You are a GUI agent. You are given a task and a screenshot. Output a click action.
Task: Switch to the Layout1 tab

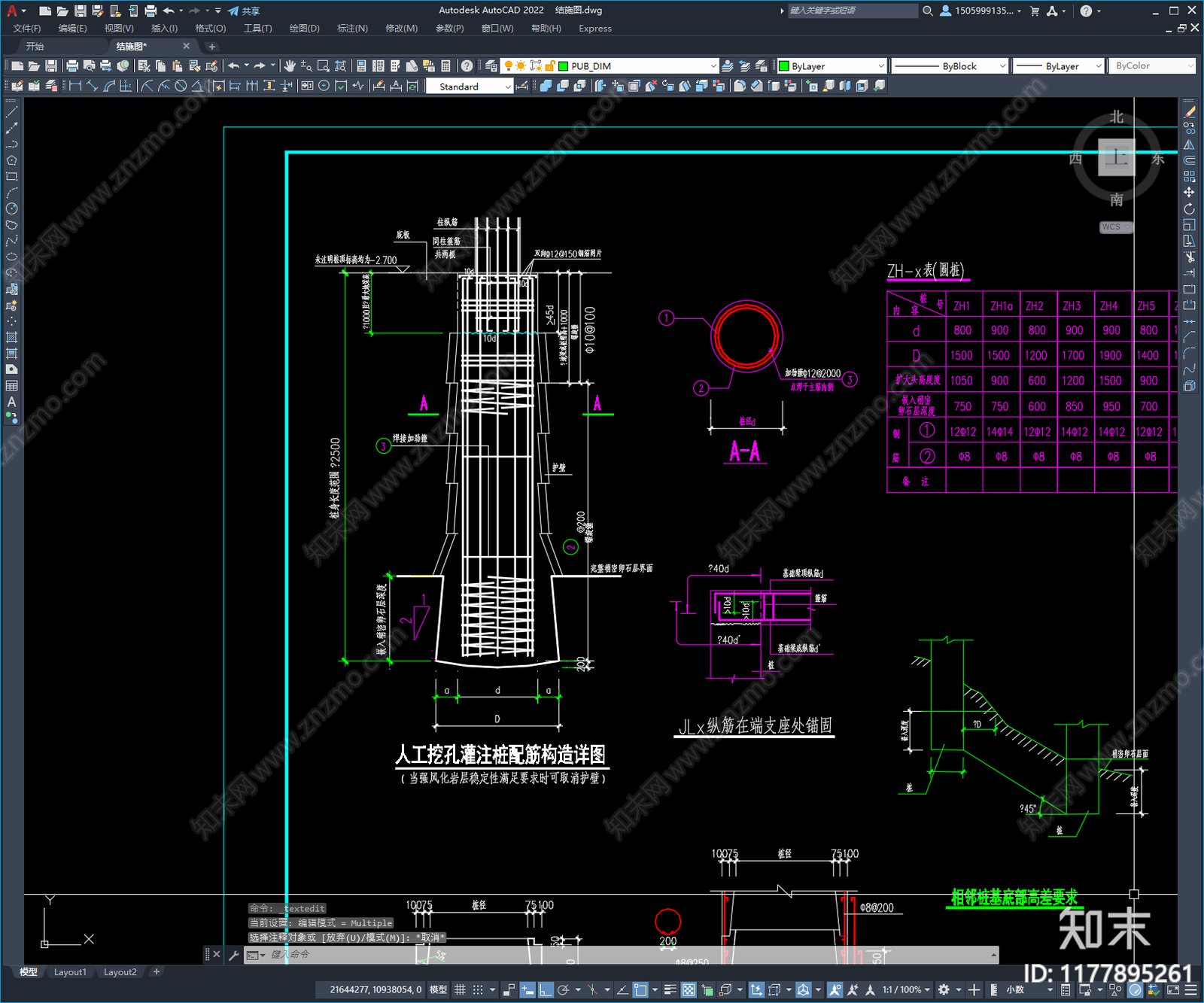70,972
